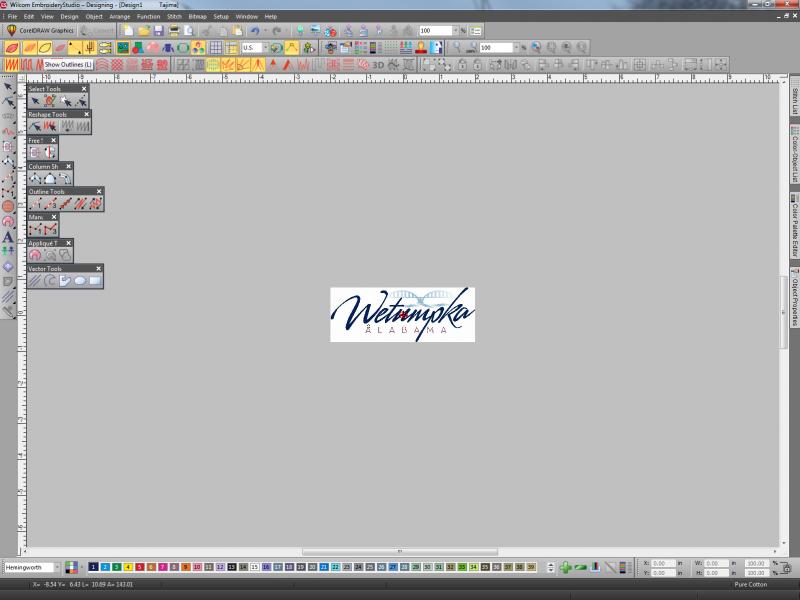Choose the Applique tool icon
The image size is (800, 600).
point(35,255)
